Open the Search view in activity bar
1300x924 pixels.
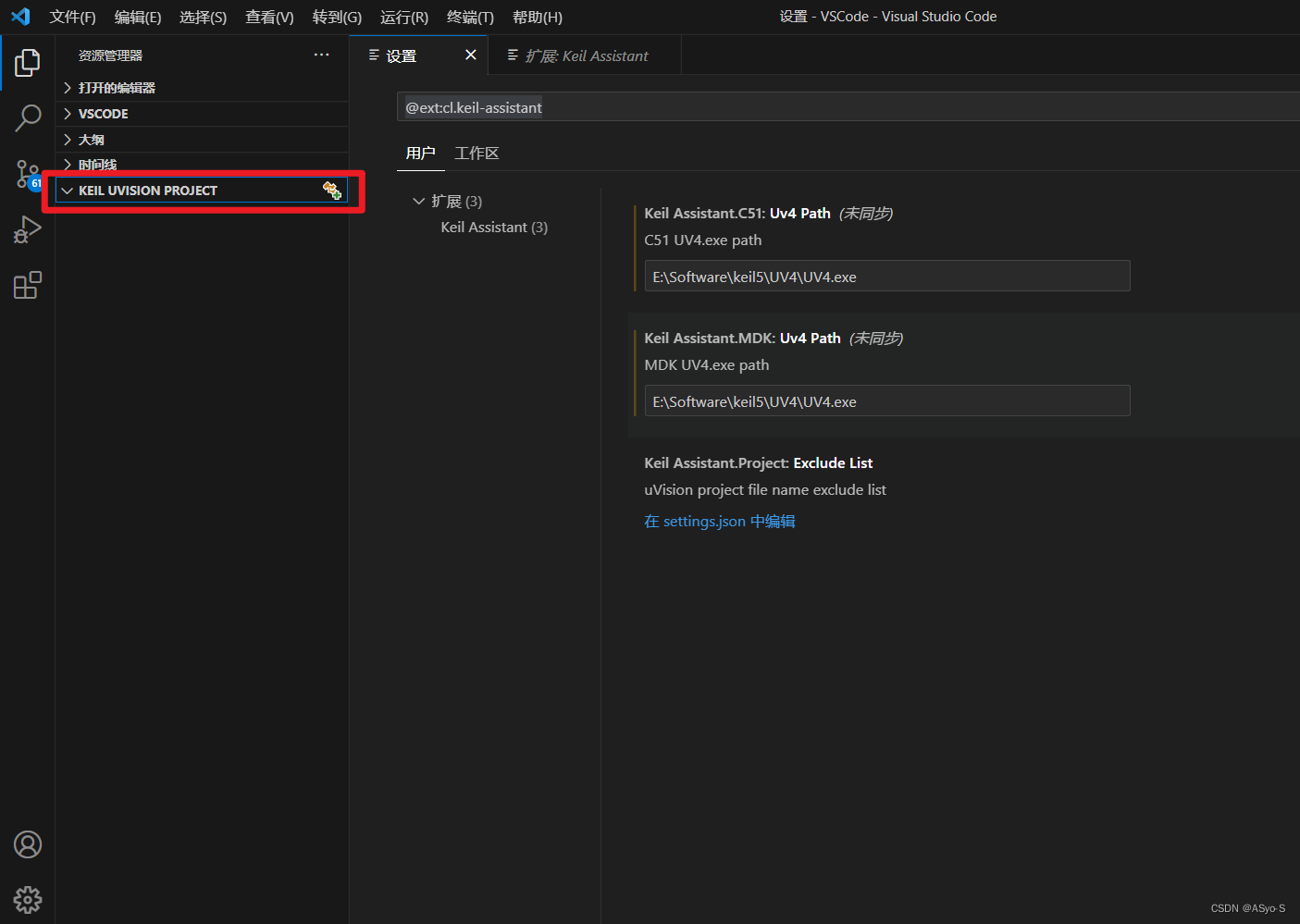tap(28, 118)
